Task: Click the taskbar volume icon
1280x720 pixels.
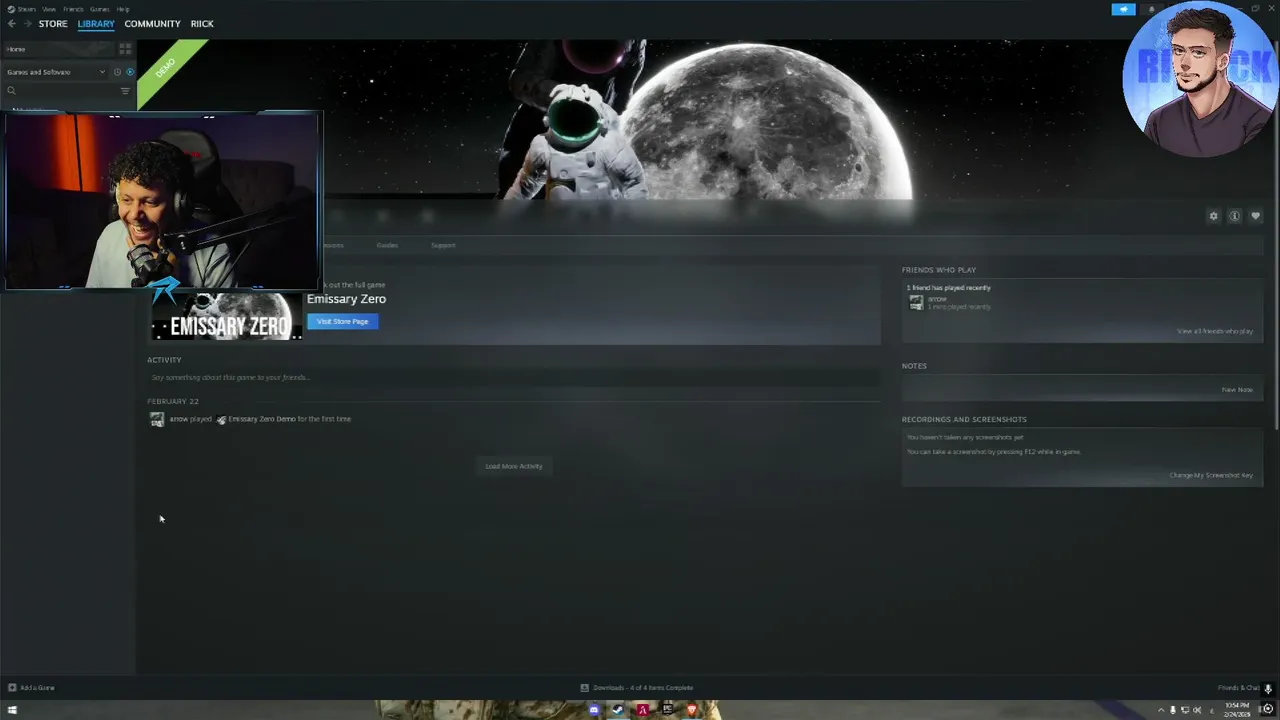Action: [1197, 710]
